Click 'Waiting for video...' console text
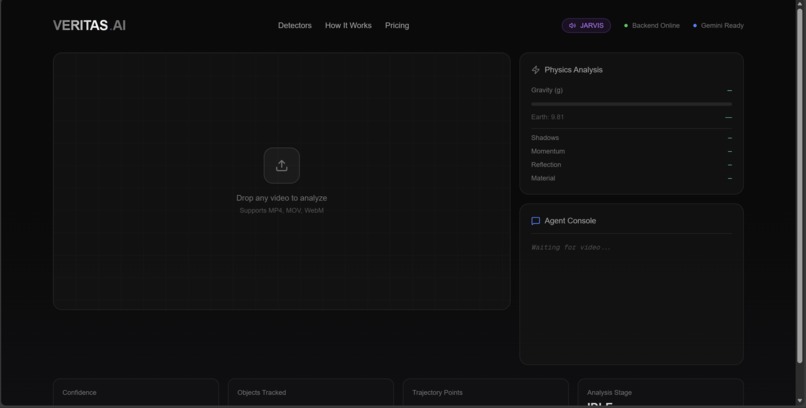This screenshot has height=408, width=806. coord(571,248)
